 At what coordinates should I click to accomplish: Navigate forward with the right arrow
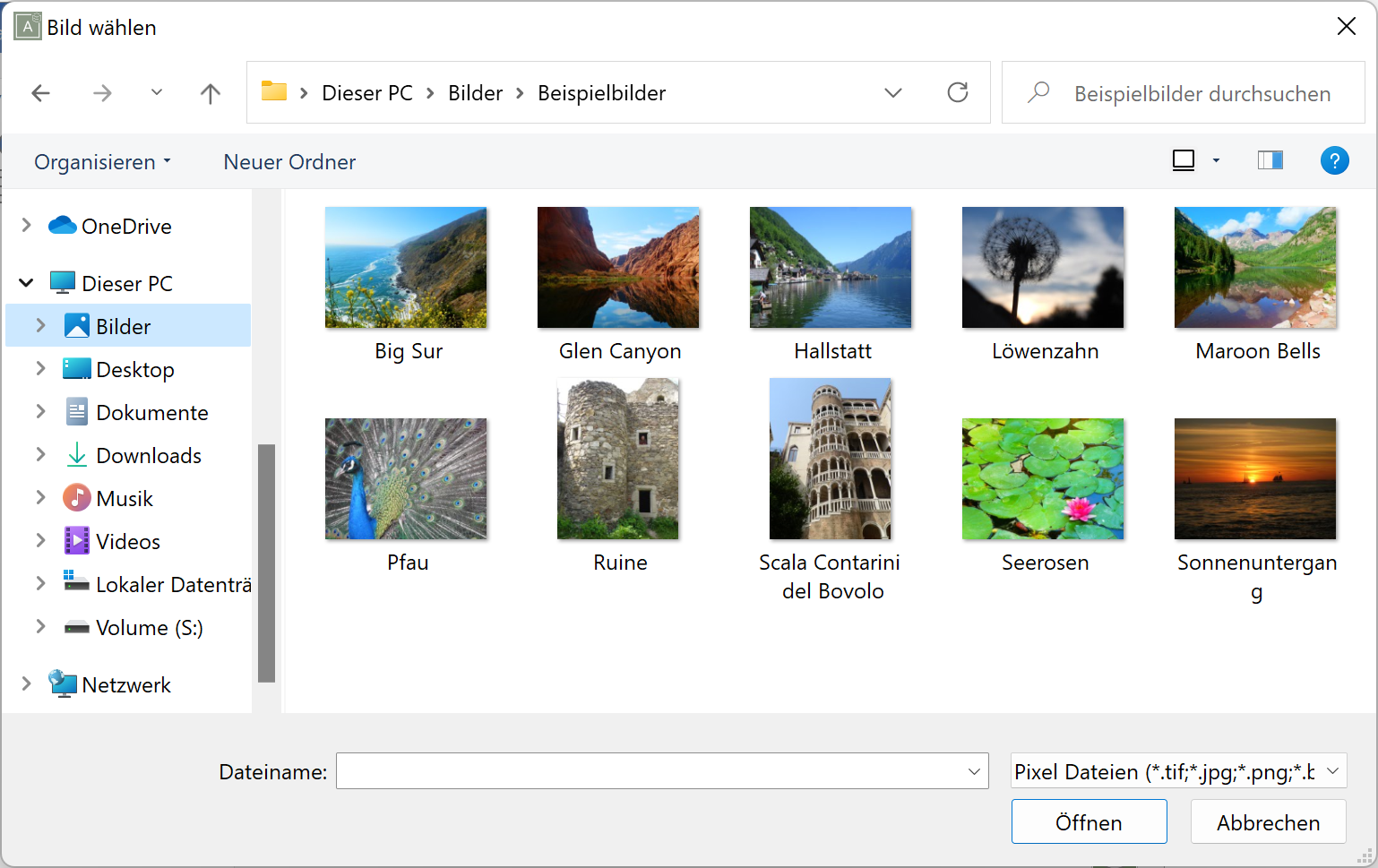102,92
